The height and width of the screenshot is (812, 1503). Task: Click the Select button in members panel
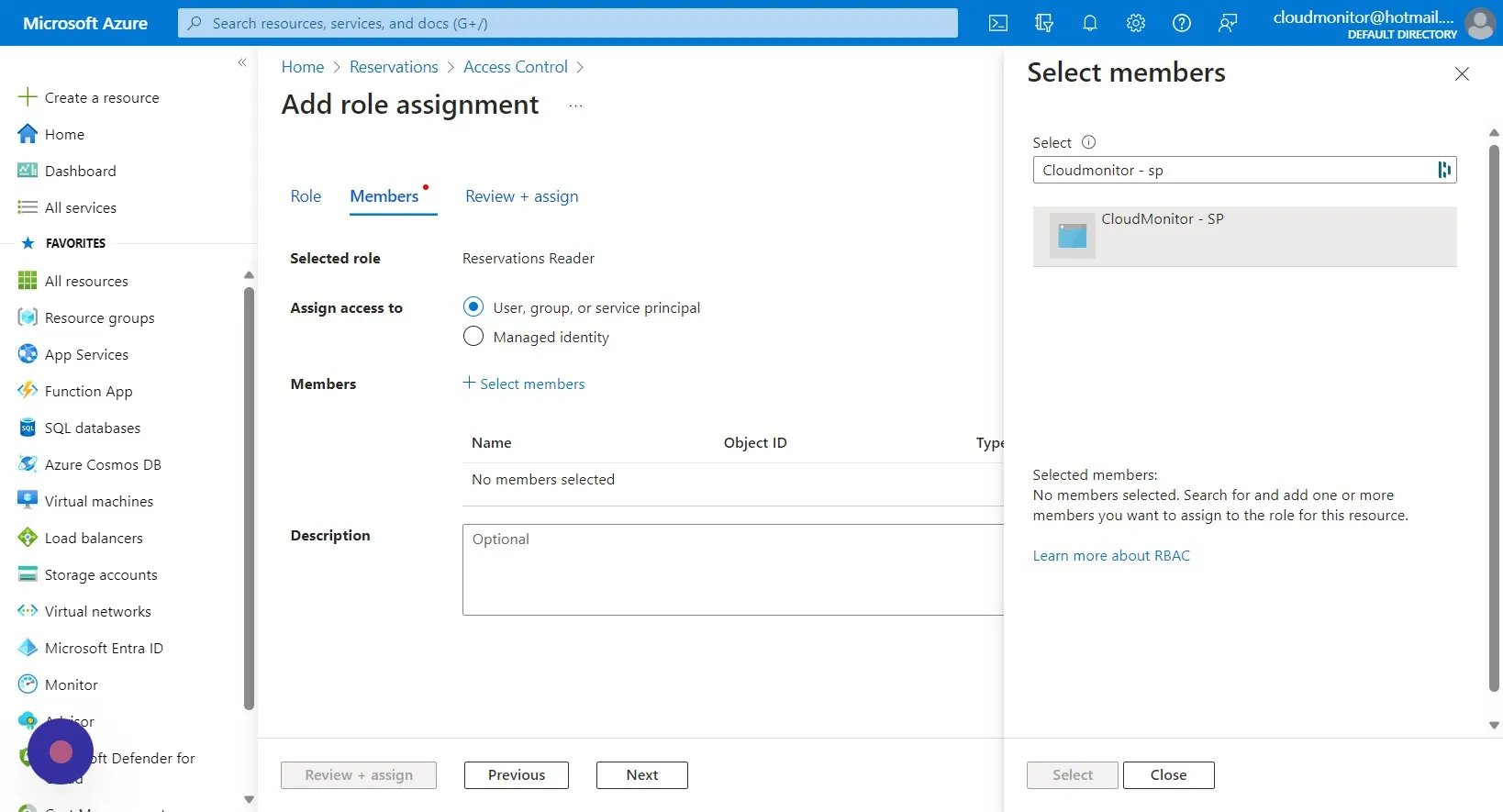1073,775
